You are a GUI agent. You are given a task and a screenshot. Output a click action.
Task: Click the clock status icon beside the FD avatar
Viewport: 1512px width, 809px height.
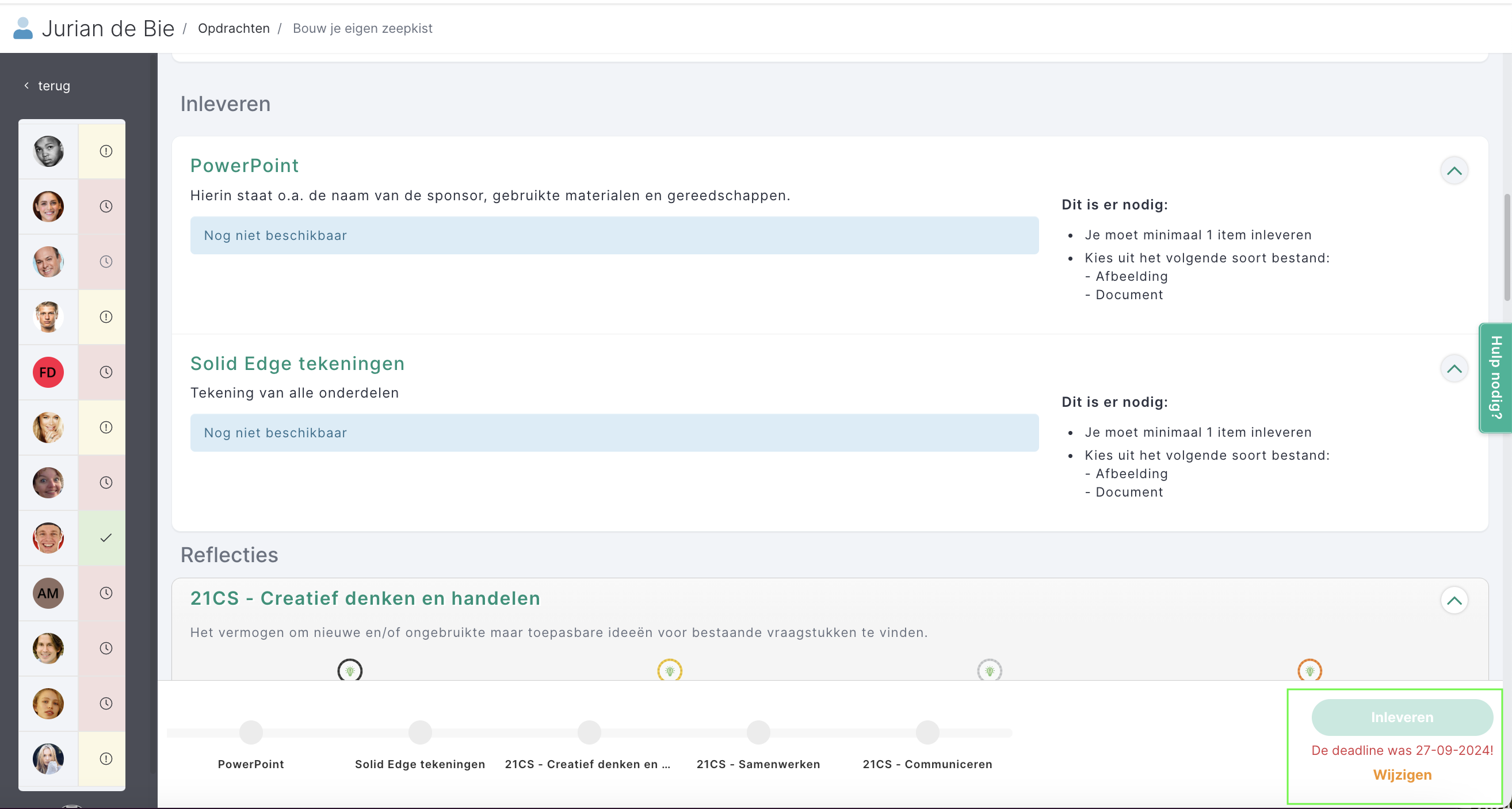pos(106,372)
